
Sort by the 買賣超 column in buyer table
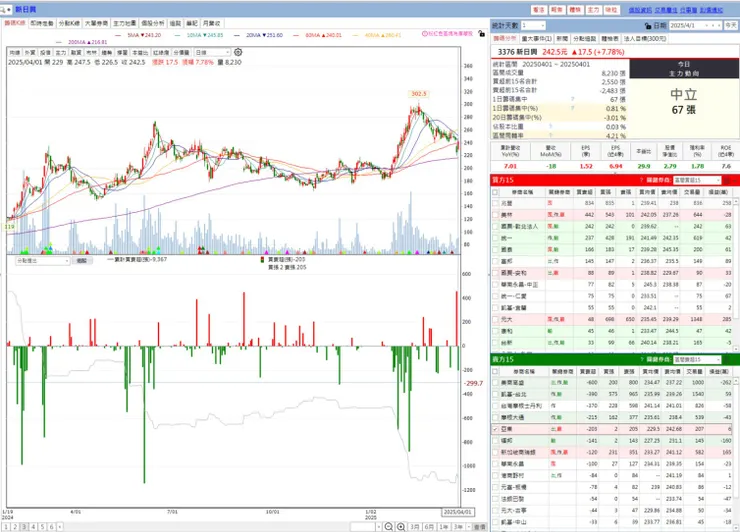tap(585, 192)
